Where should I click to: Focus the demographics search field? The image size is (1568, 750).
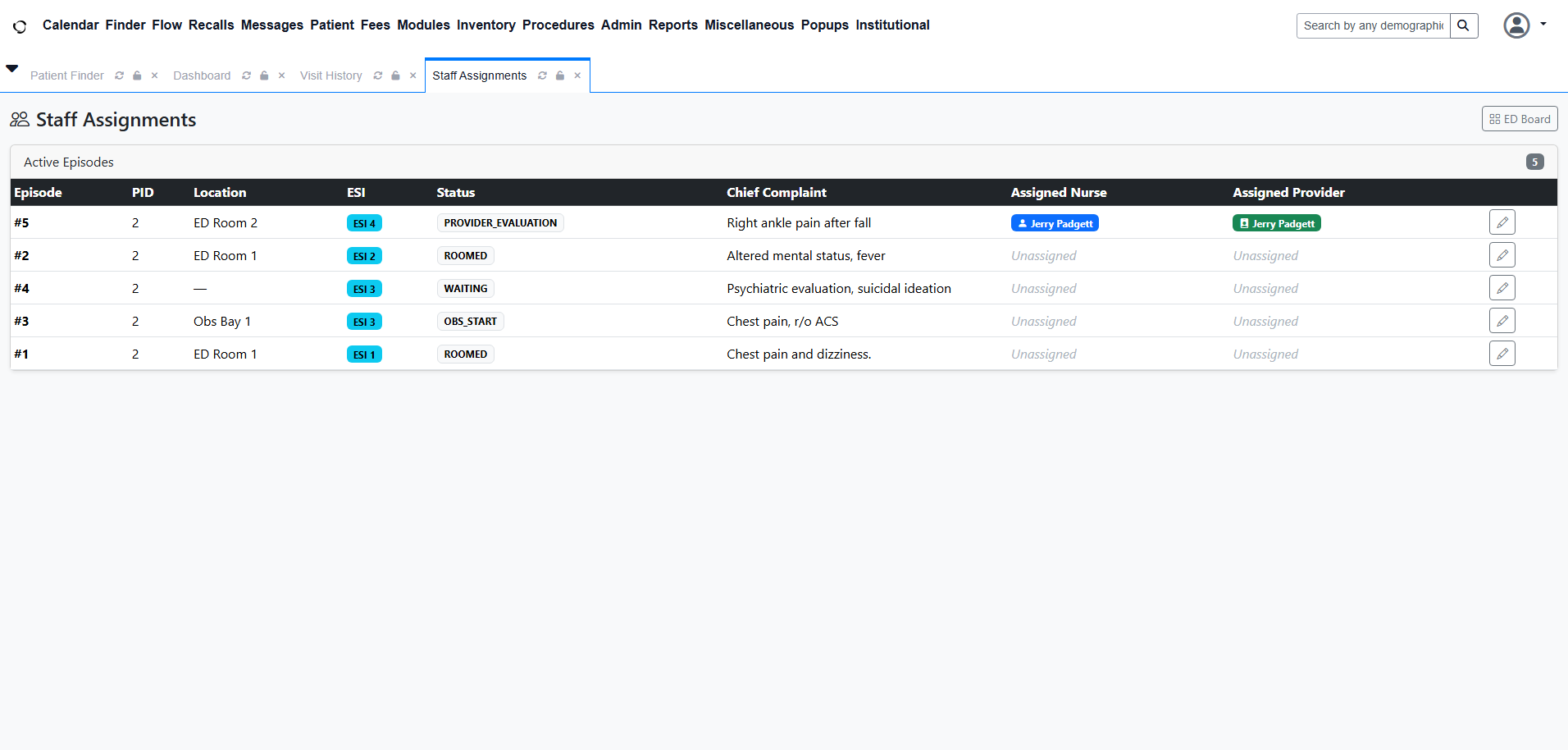1372,25
